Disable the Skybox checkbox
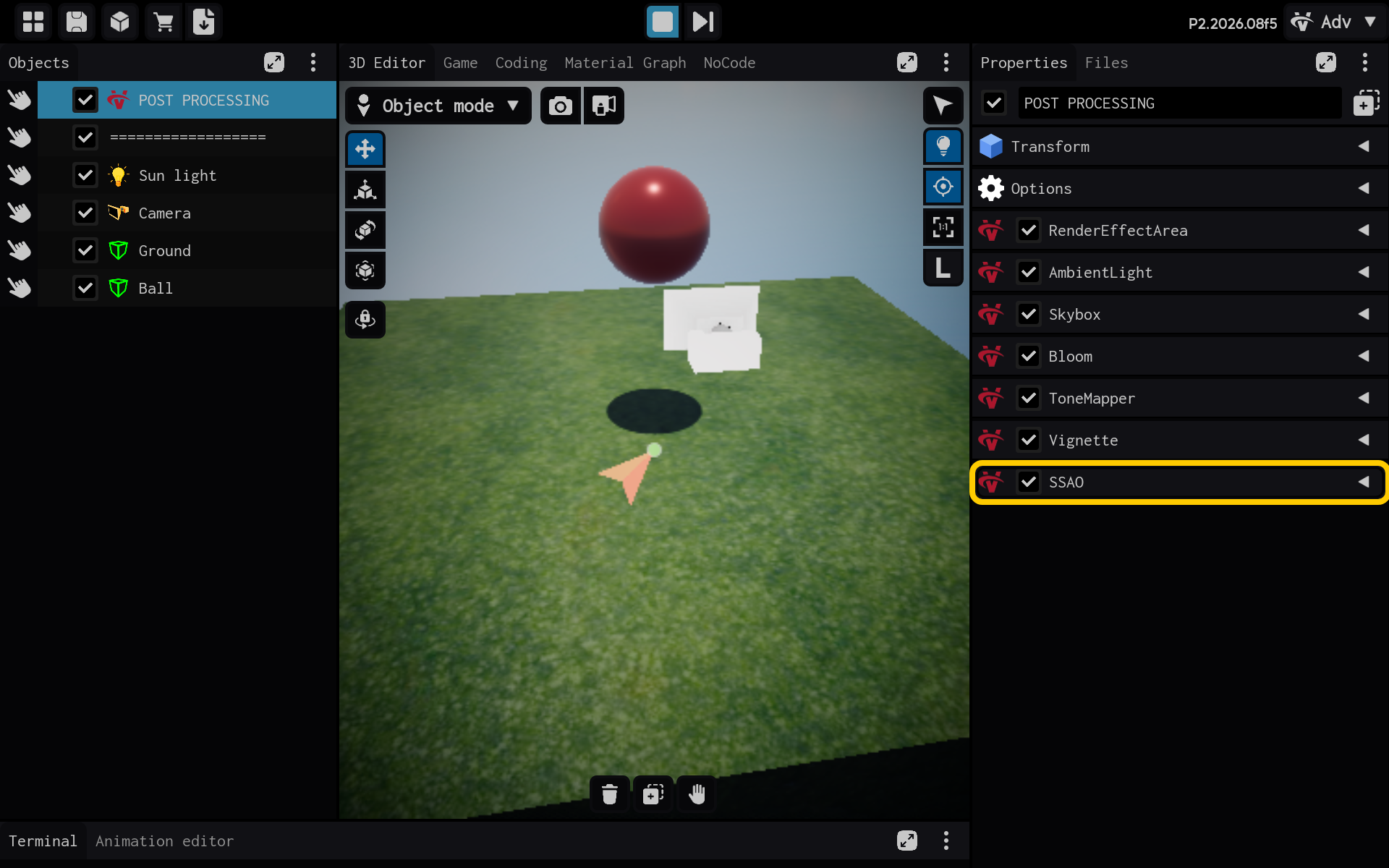The height and width of the screenshot is (868, 1389). (x=1029, y=314)
